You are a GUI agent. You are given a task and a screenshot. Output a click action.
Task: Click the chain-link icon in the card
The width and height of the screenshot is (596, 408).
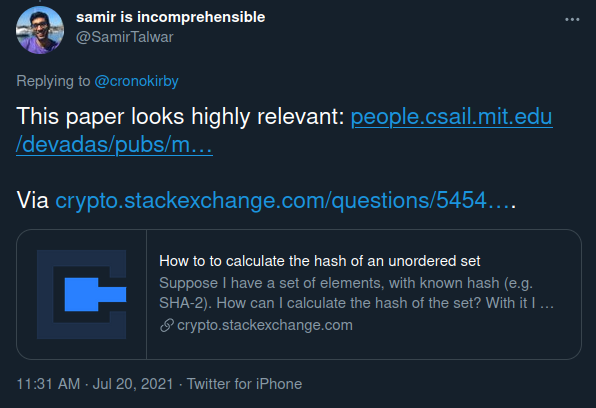point(166,325)
